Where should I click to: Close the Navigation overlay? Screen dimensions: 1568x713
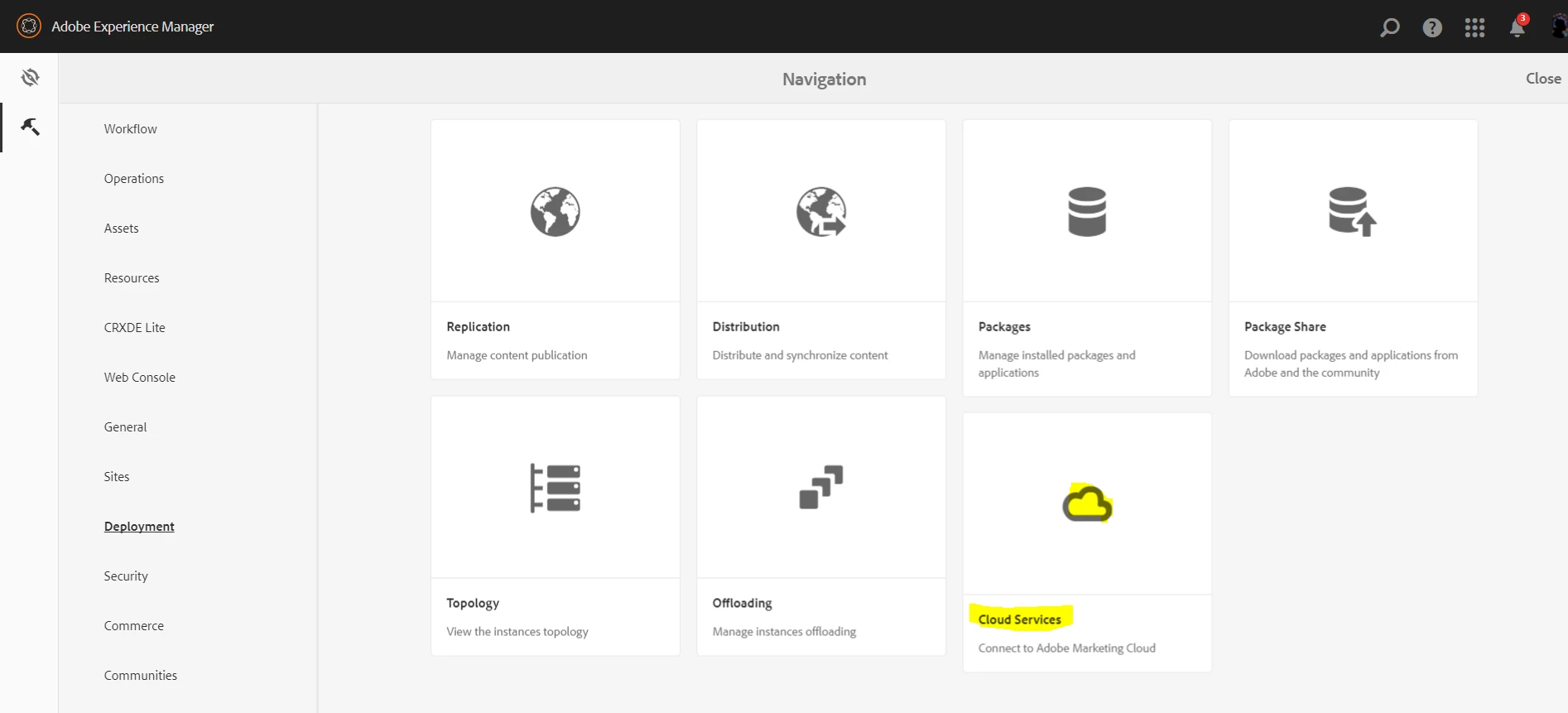(x=1543, y=78)
